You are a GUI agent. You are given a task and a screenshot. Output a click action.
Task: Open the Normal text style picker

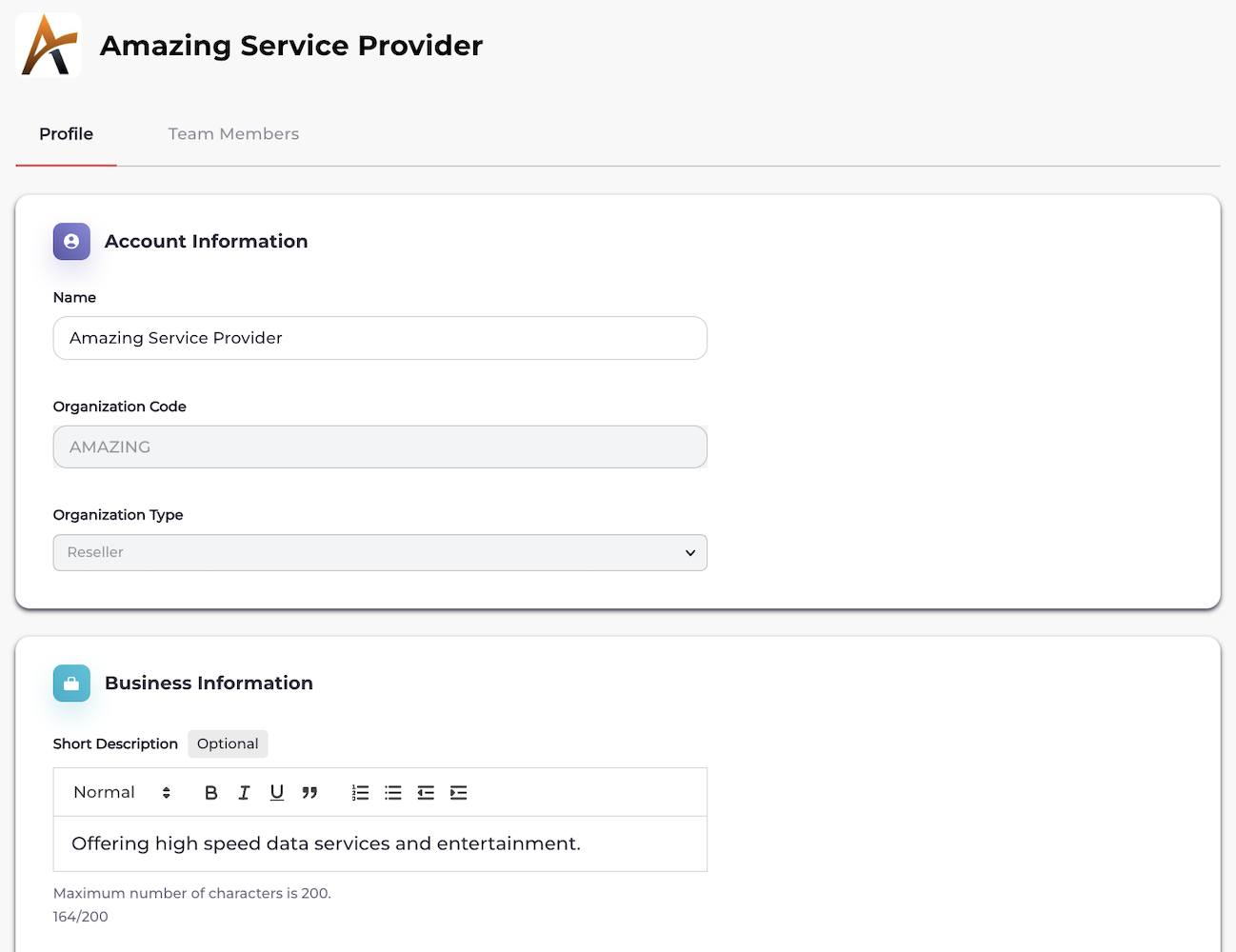123,793
